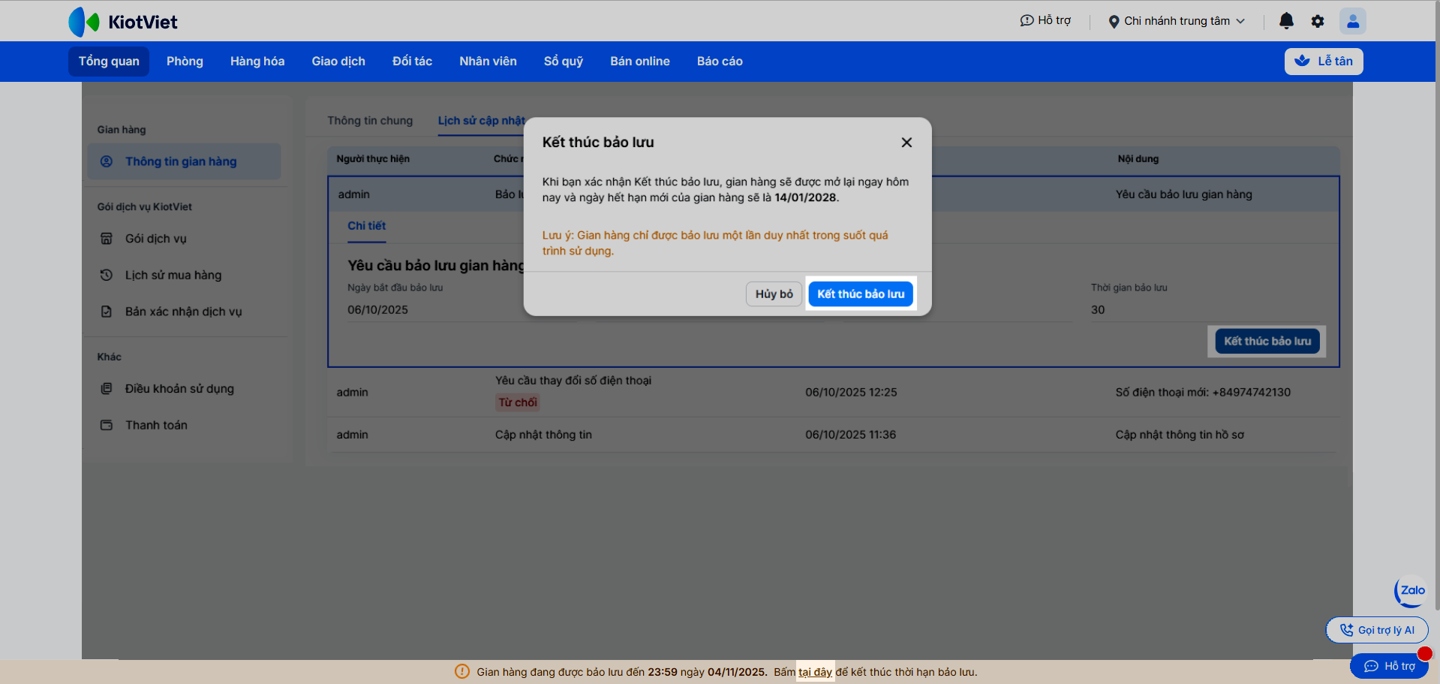The image size is (1440, 684).
Task: Click the location pin icon near branch name
Action: 1114,21
